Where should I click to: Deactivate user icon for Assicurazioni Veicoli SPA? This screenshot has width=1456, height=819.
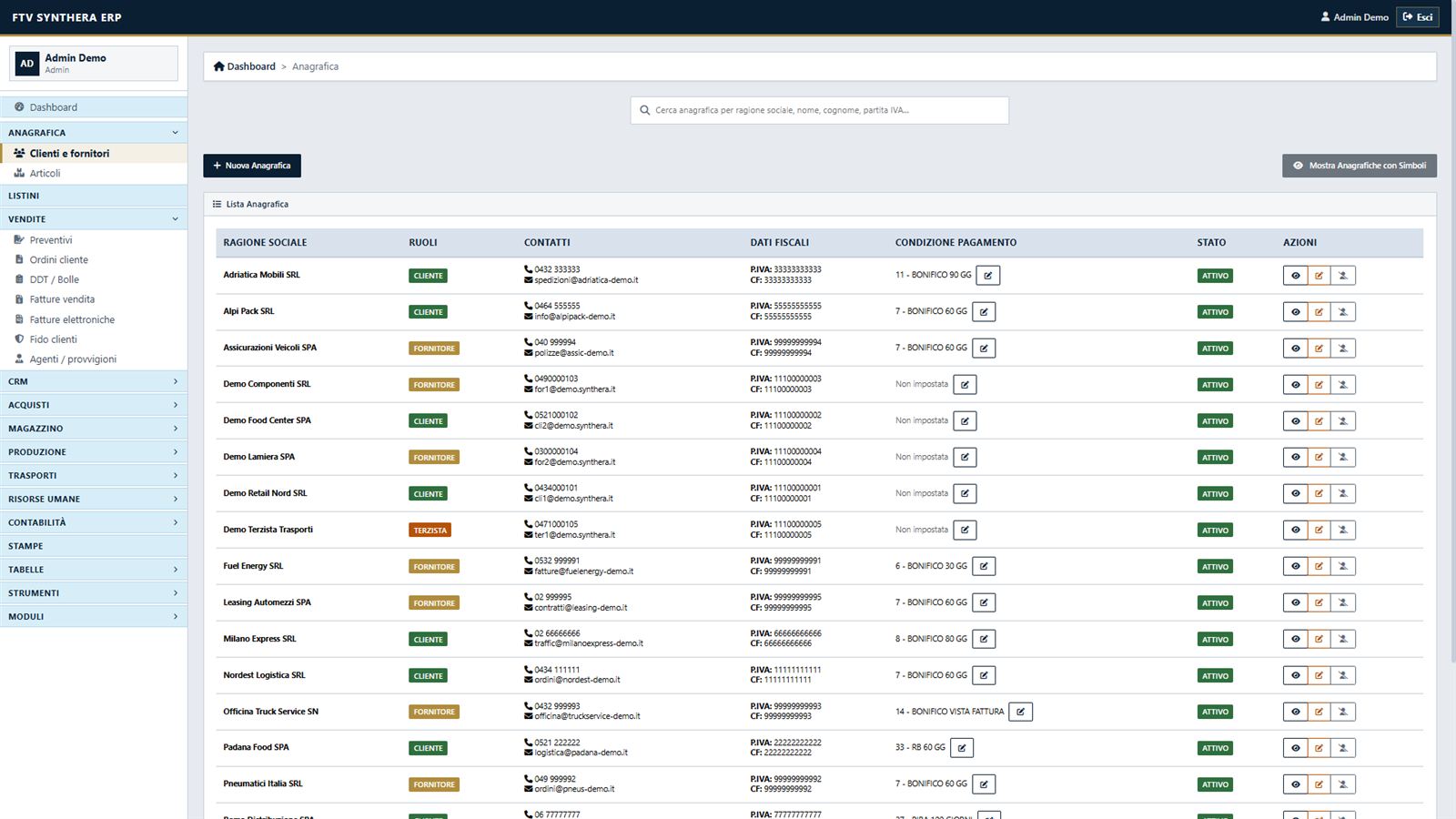(1343, 349)
